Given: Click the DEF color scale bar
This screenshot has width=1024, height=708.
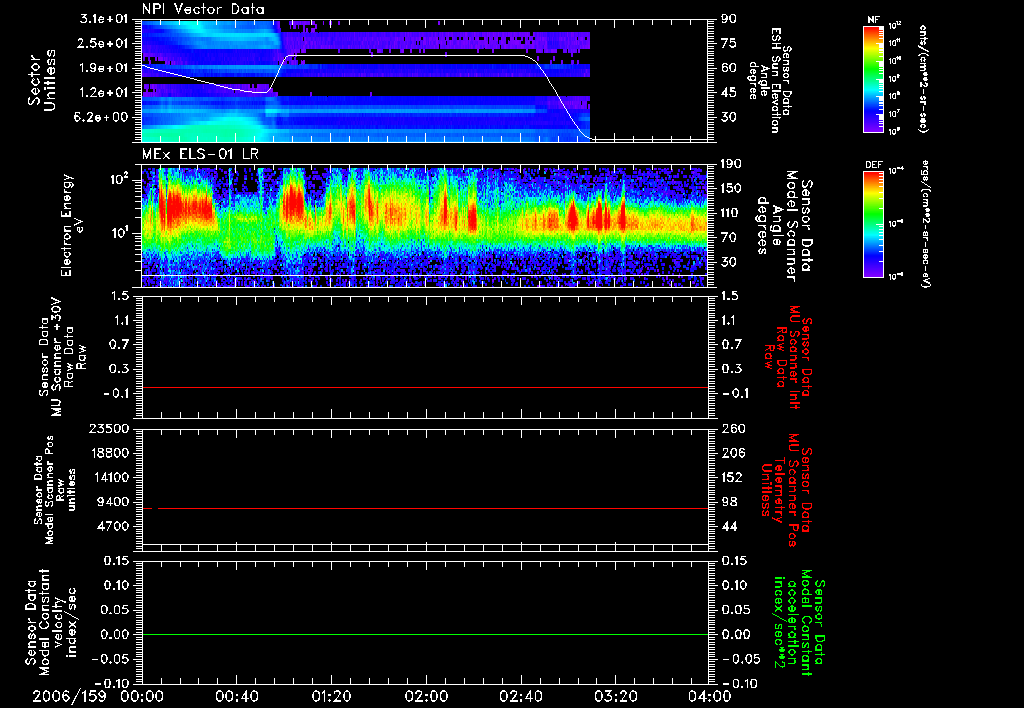Looking at the screenshot, I should 873,224.
